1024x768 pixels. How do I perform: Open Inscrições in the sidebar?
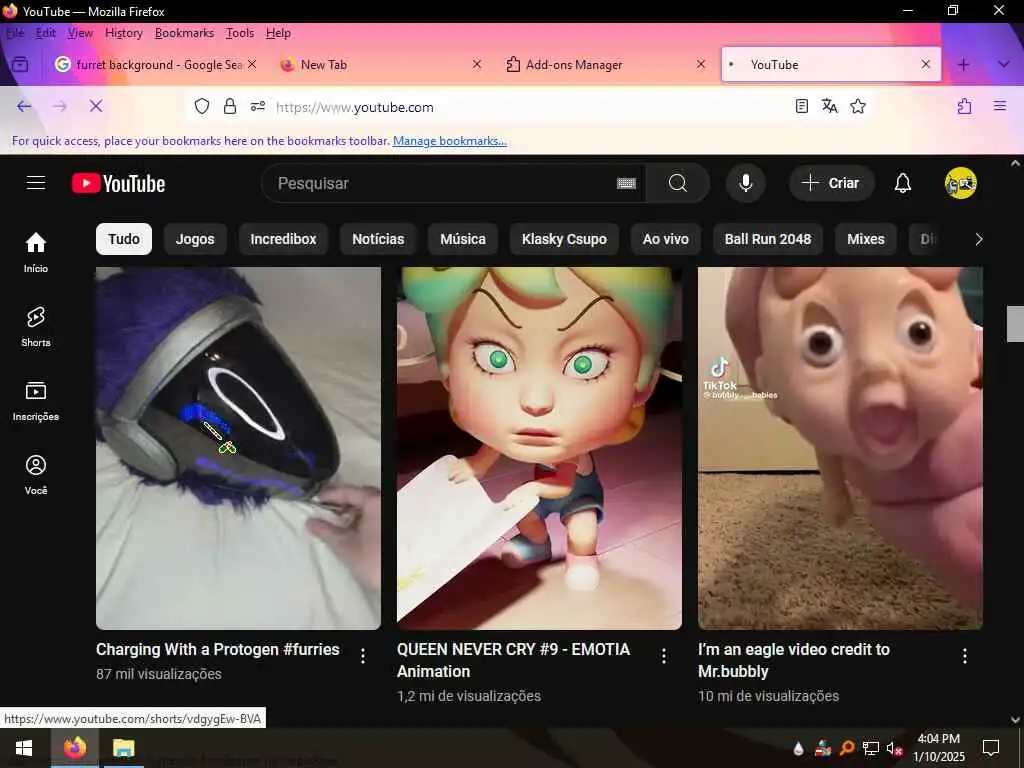tap(36, 400)
